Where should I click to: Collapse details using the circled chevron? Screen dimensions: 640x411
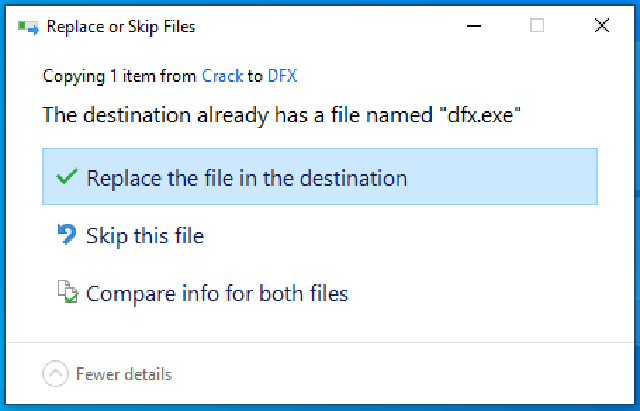pos(56,374)
